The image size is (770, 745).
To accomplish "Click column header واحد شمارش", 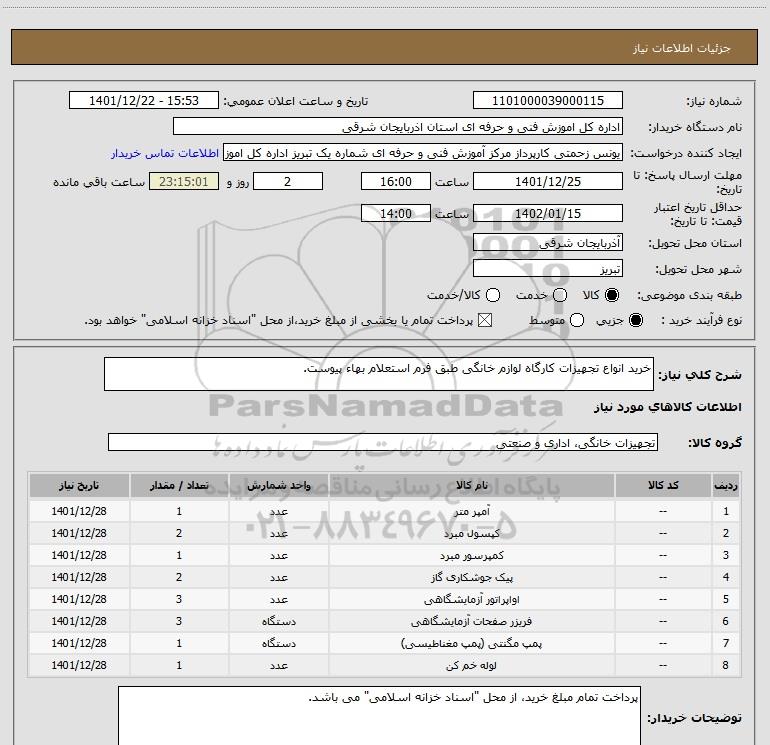I will coord(278,486).
